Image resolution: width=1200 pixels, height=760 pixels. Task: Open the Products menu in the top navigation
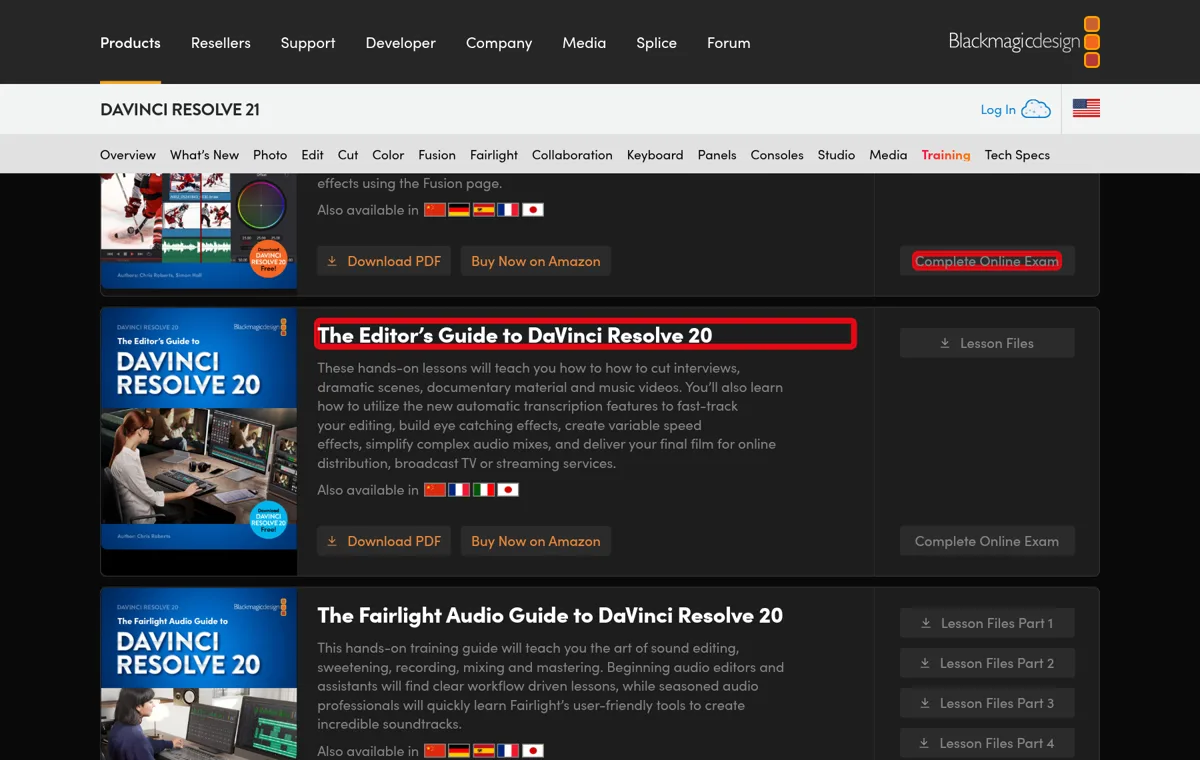(x=130, y=43)
